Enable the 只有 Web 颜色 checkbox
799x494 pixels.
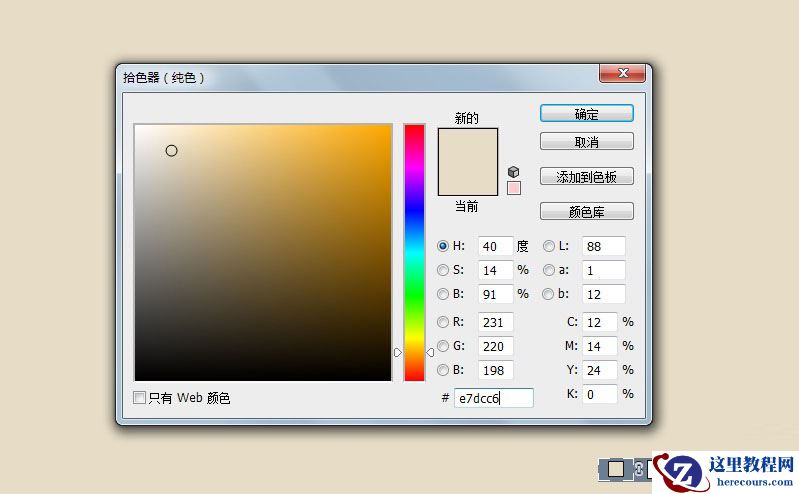point(139,398)
